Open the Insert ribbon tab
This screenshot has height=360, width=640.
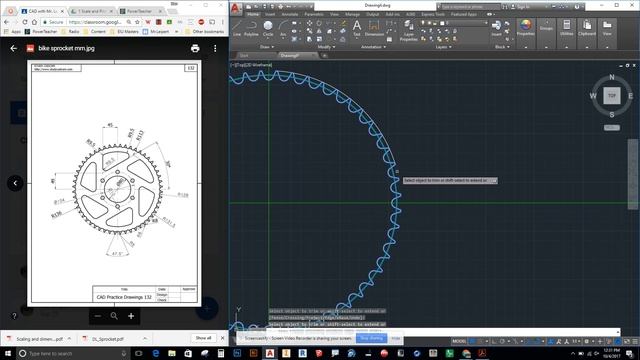(270, 14)
